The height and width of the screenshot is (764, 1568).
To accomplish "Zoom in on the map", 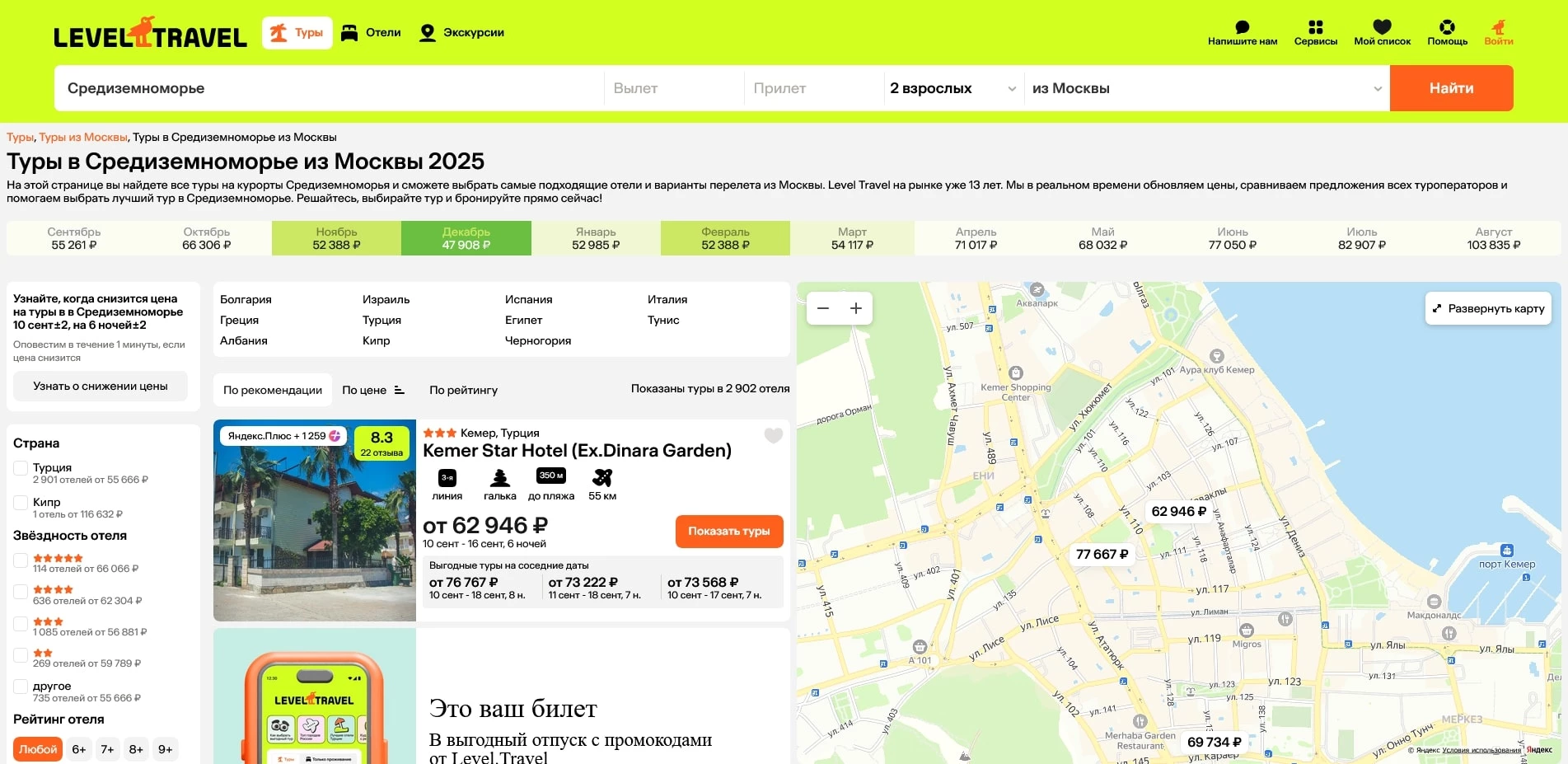I will [x=856, y=308].
